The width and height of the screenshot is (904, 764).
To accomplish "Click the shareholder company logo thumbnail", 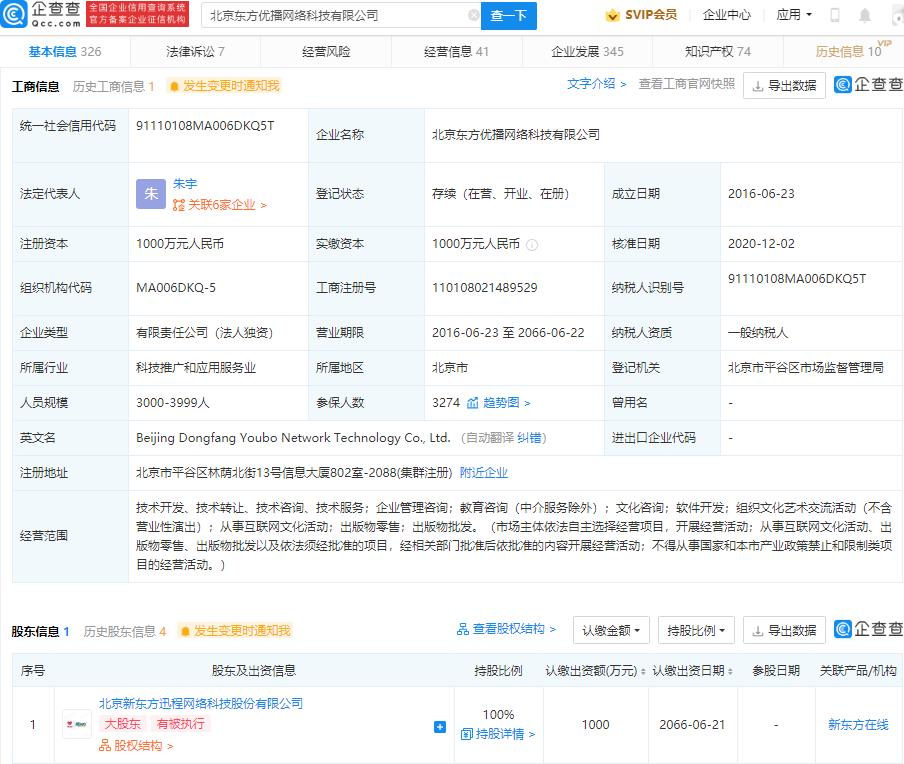I will (x=77, y=724).
